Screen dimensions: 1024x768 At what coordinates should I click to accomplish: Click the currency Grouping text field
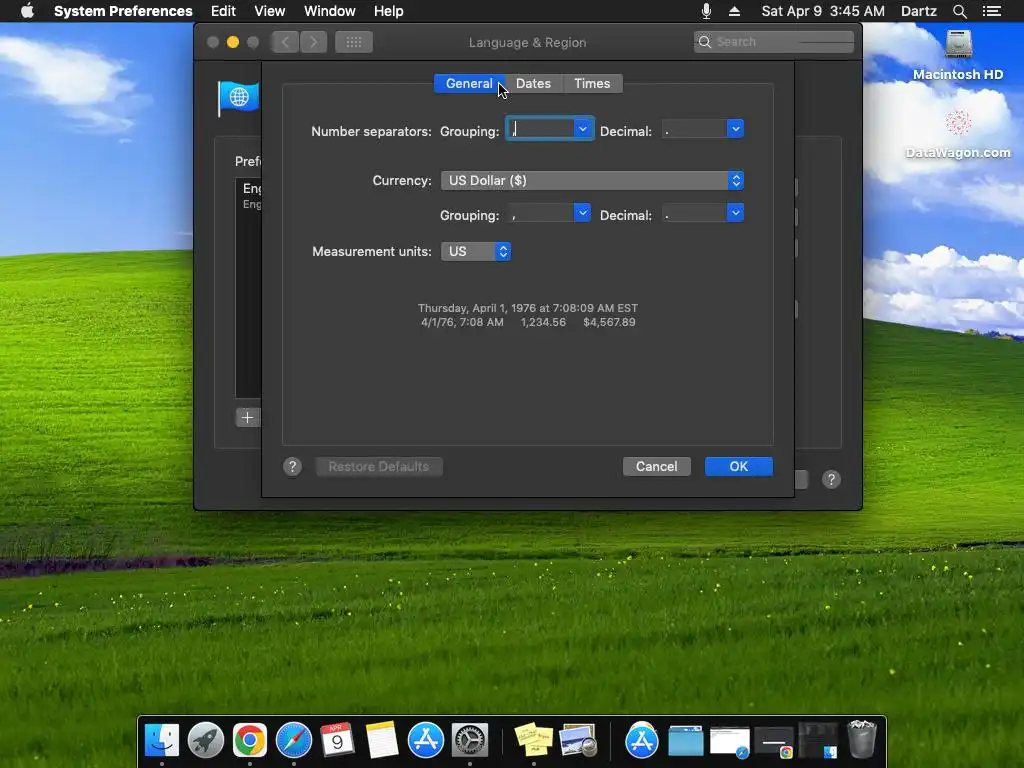point(541,213)
